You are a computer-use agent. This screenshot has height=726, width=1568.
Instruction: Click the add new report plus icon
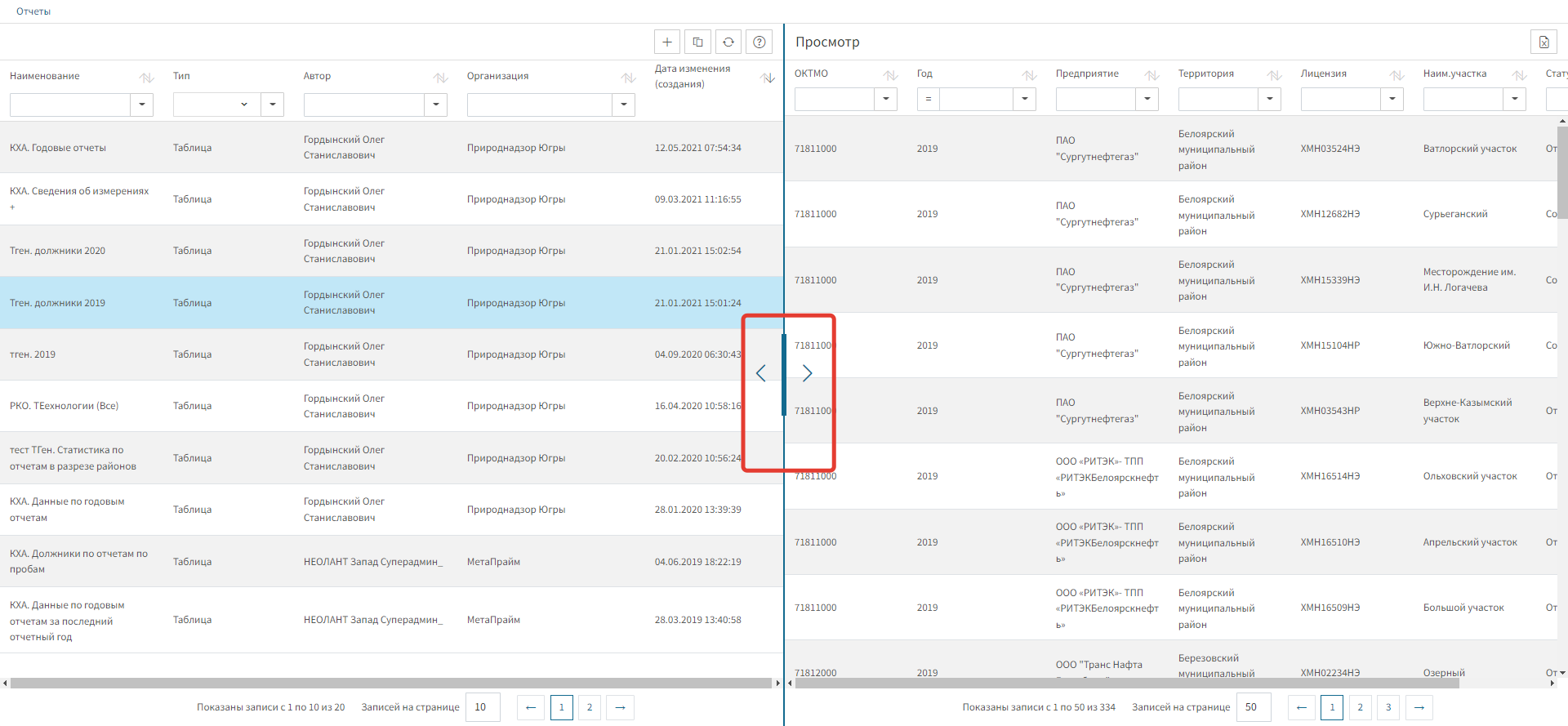pos(667,42)
